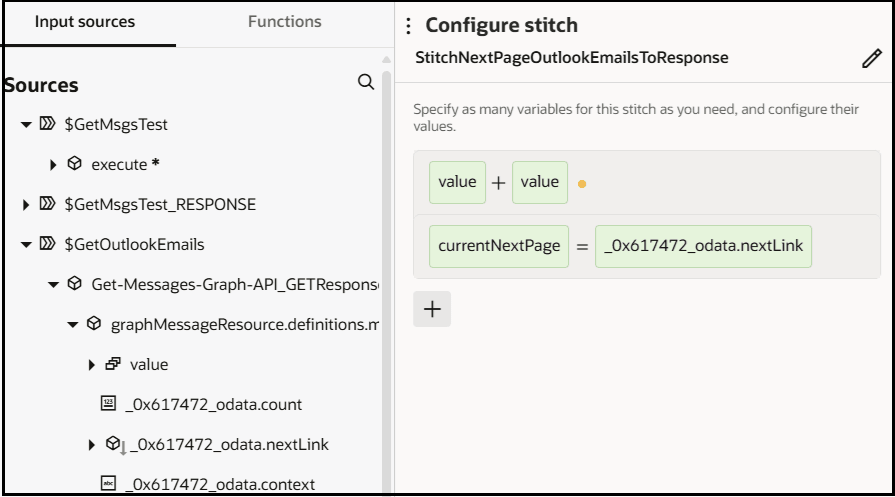Click the $GetMsgsTest_RESPONSE variable icon

[x=48, y=205]
